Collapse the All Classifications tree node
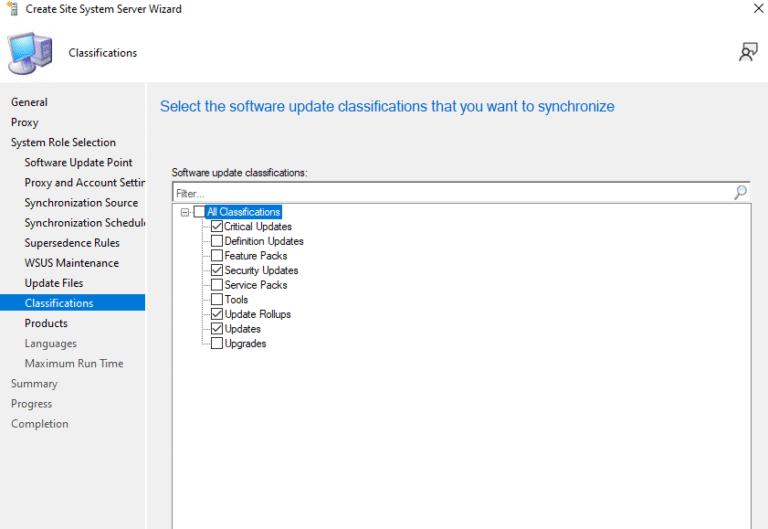Viewport: 768px width, 529px height. [185, 212]
